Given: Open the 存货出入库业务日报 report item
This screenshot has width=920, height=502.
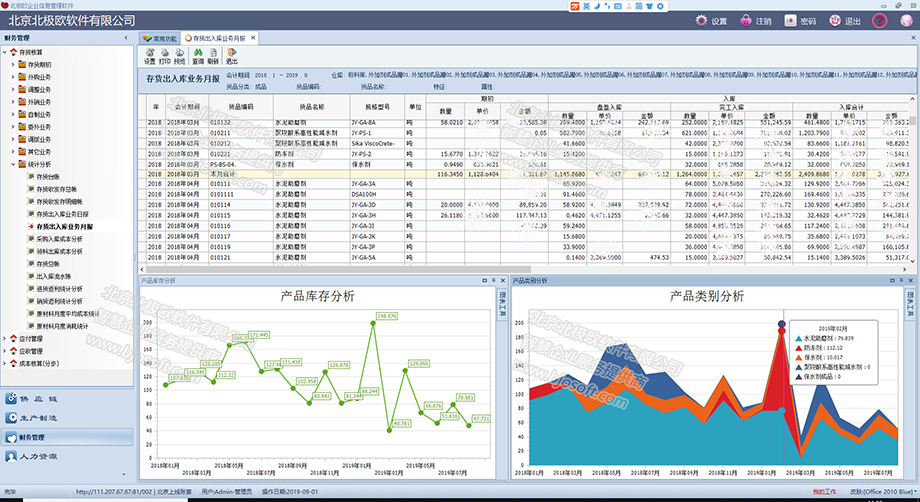Looking at the screenshot, I should click(x=63, y=214).
